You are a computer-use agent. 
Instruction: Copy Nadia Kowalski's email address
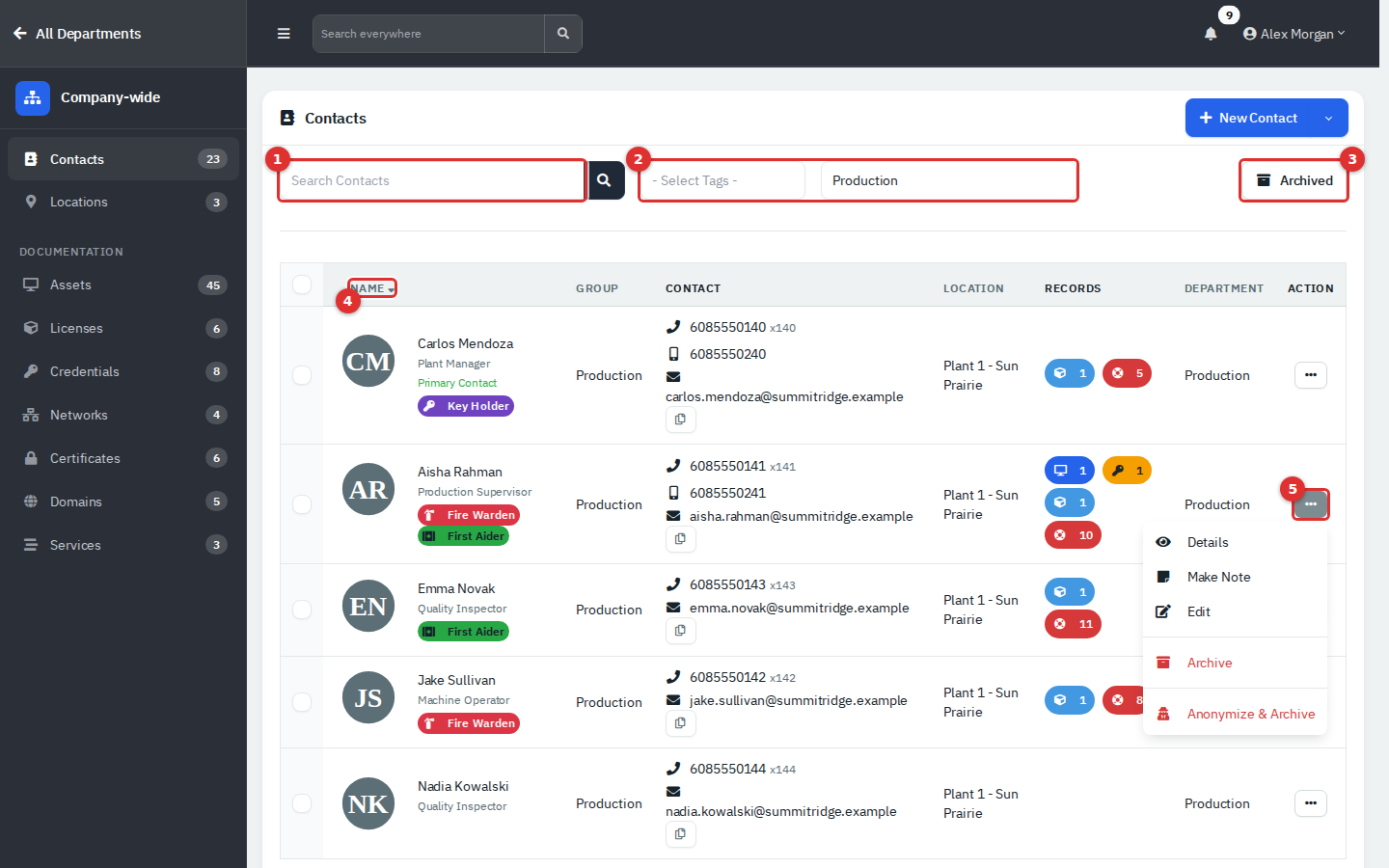pyautogui.click(x=681, y=834)
